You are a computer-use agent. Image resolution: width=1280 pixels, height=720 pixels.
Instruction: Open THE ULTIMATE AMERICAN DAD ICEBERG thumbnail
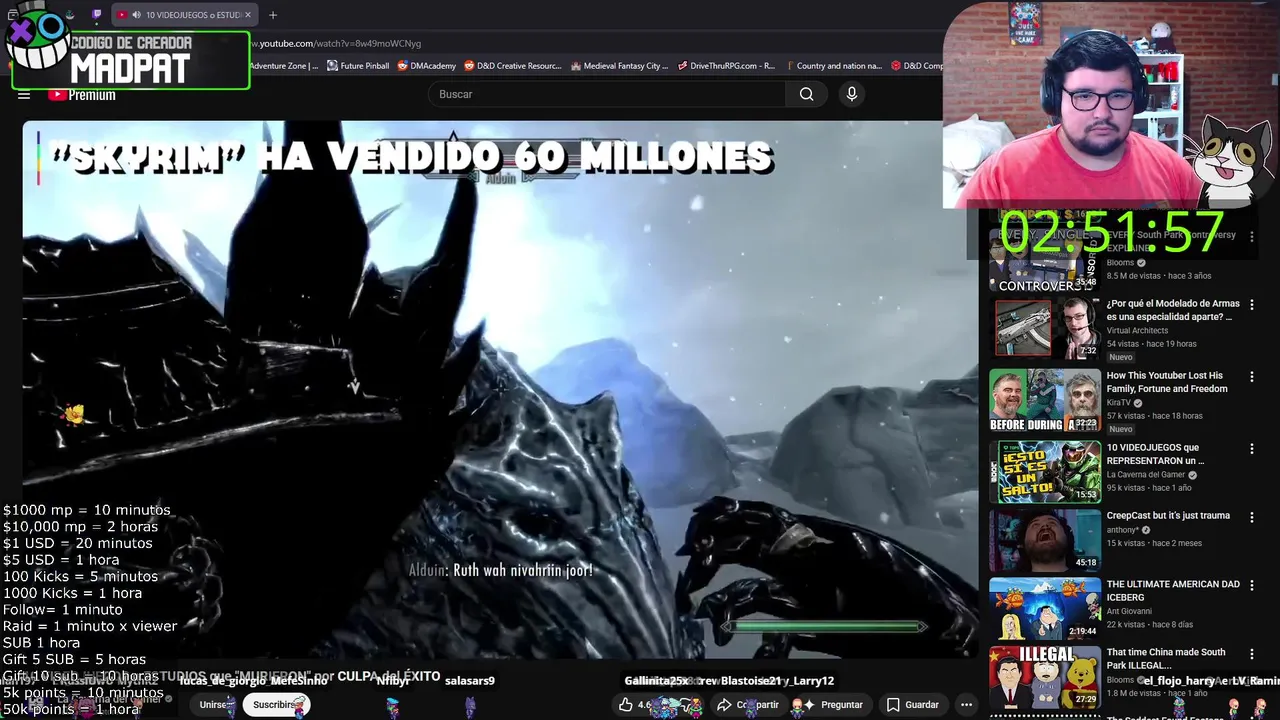click(1045, 608)
